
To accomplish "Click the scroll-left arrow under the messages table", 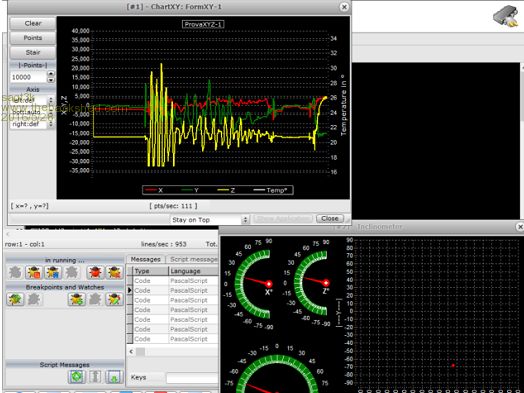I will [x=131, y=352].
